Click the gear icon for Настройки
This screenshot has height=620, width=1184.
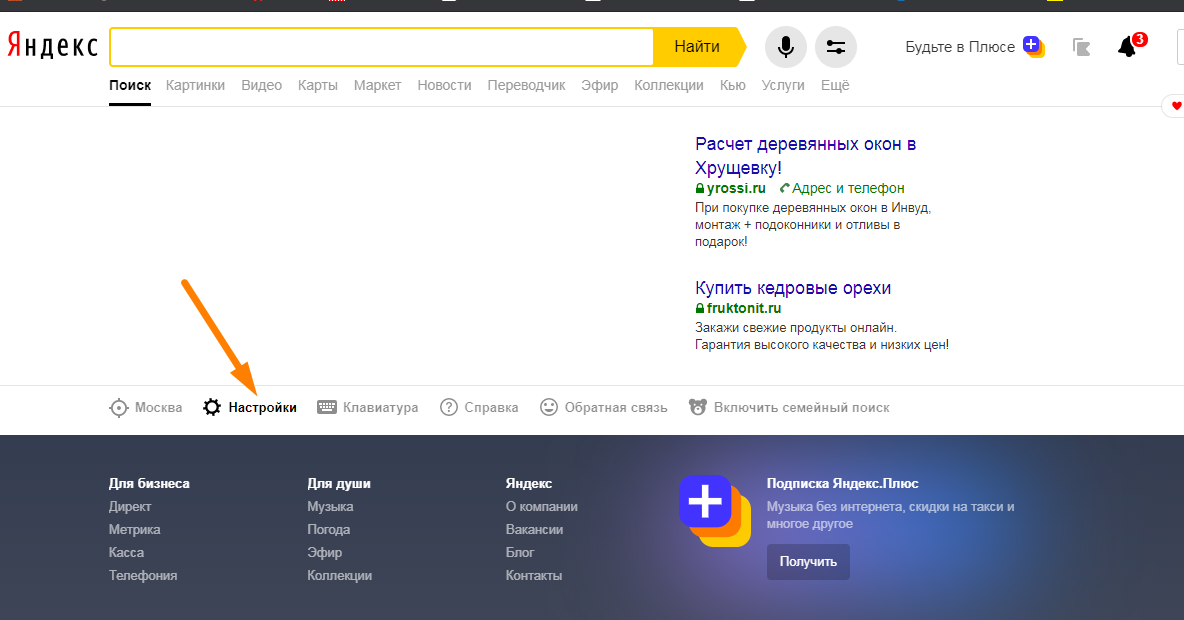pos(212,408)
